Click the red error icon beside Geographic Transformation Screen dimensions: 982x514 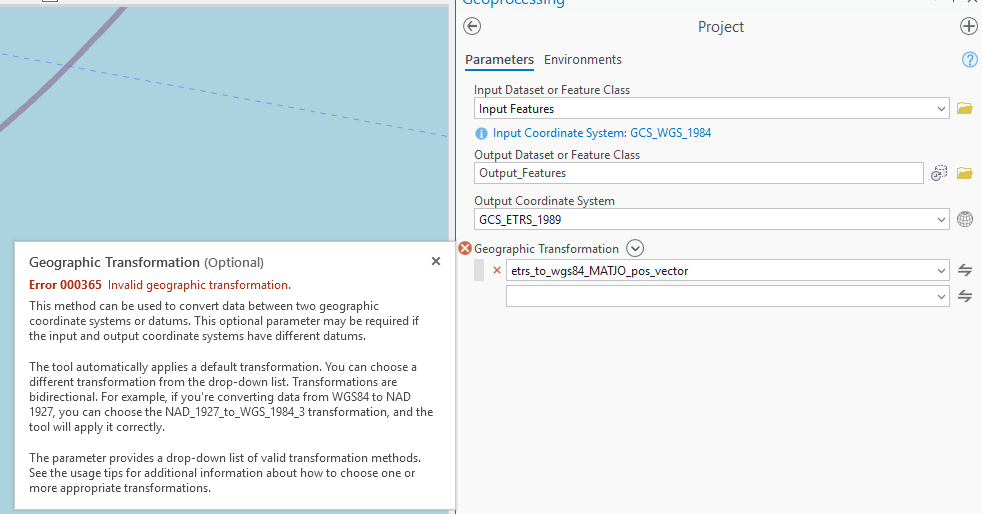click(465, 249)
